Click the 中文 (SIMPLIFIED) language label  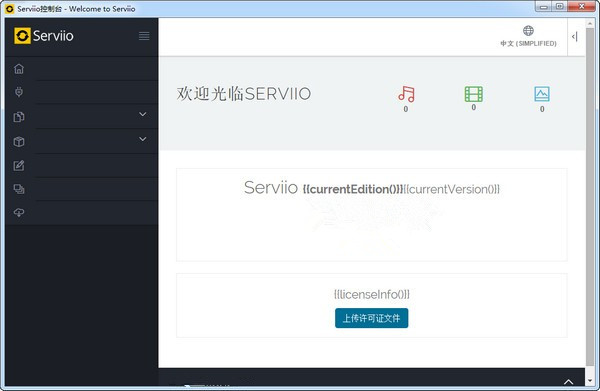click(528, 43)
